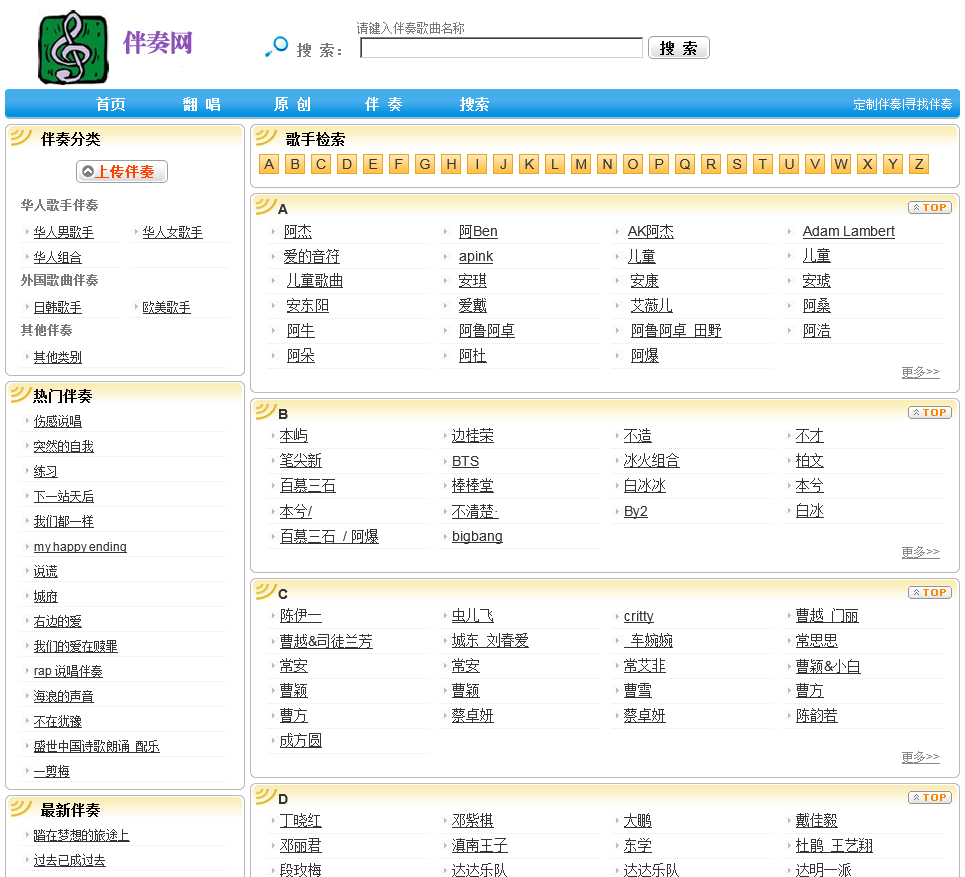Click the 搜索 submit button
965x877 pixels.
click(x=678, y=48)
